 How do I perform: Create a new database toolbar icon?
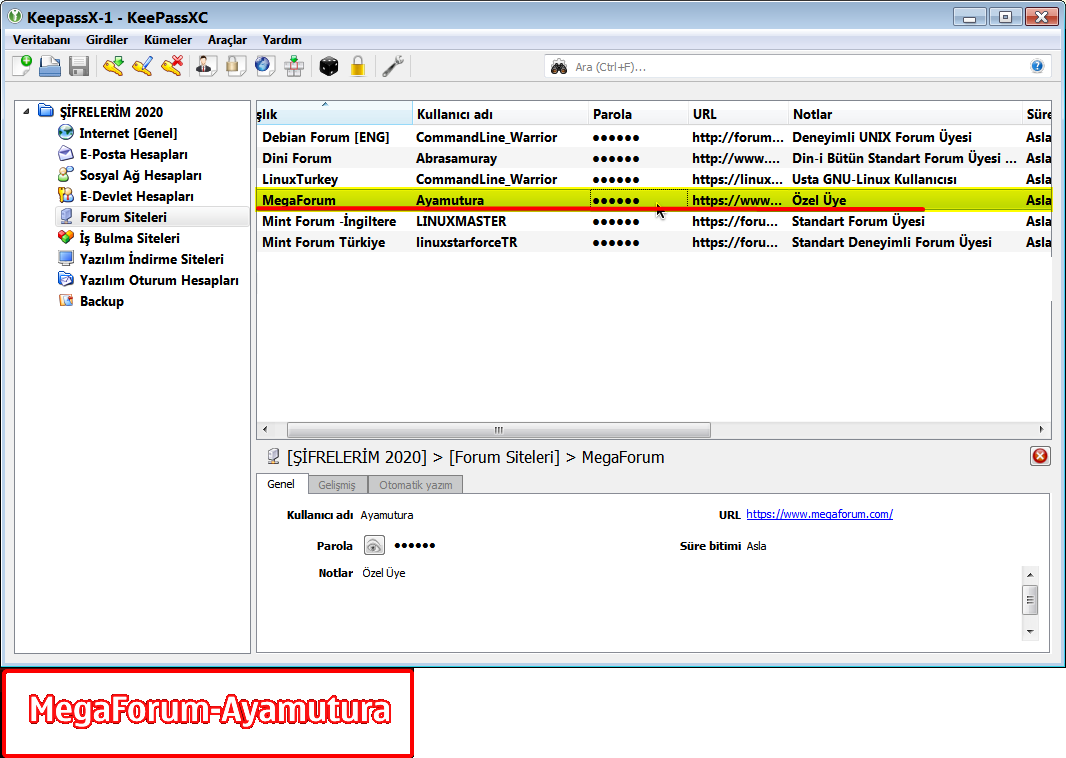(x=22, y=66)
